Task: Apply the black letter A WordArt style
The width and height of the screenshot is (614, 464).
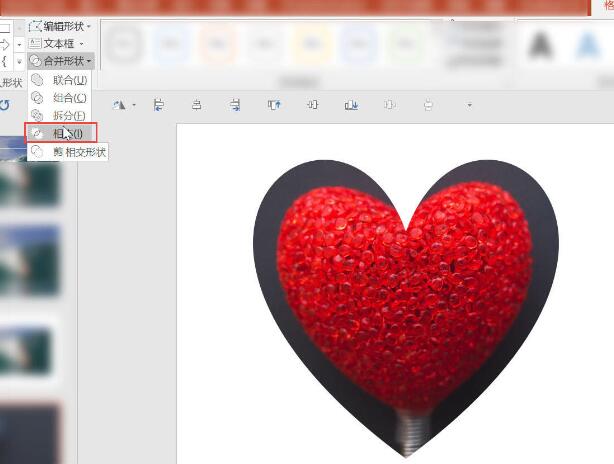Action: [541, 45]
